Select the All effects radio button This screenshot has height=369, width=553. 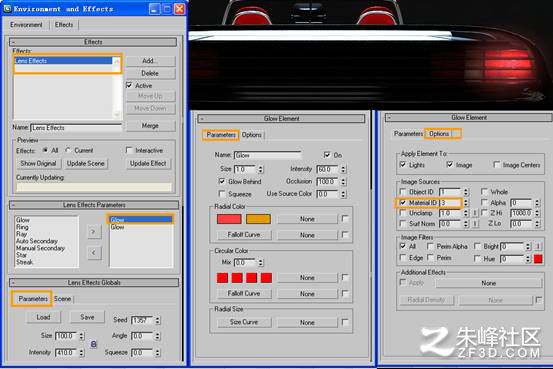click(x=45, y=150)
